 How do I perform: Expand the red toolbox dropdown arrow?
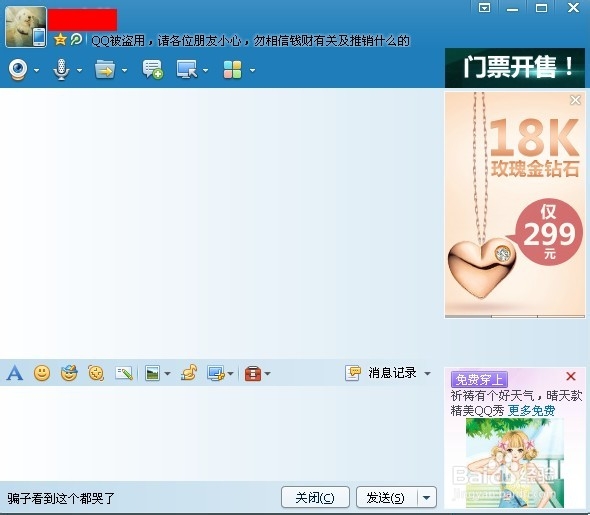pyautogui.click(x=268, y=374)
